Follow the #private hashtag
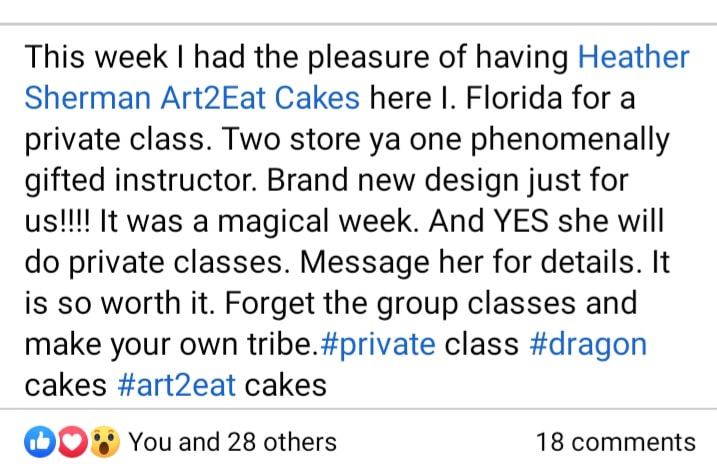Image resolution: width=717 pixels, height=464 pixels. [x=378, y=344]
